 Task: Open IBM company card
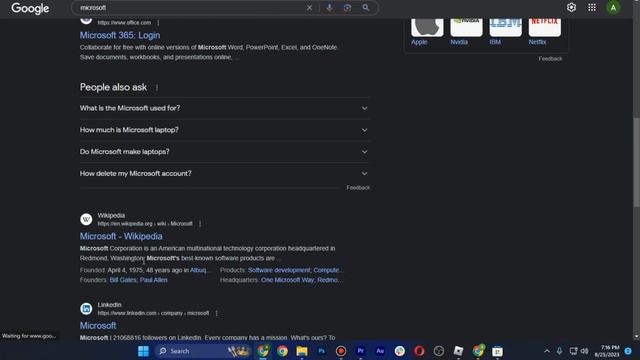(x=505, y=32)
